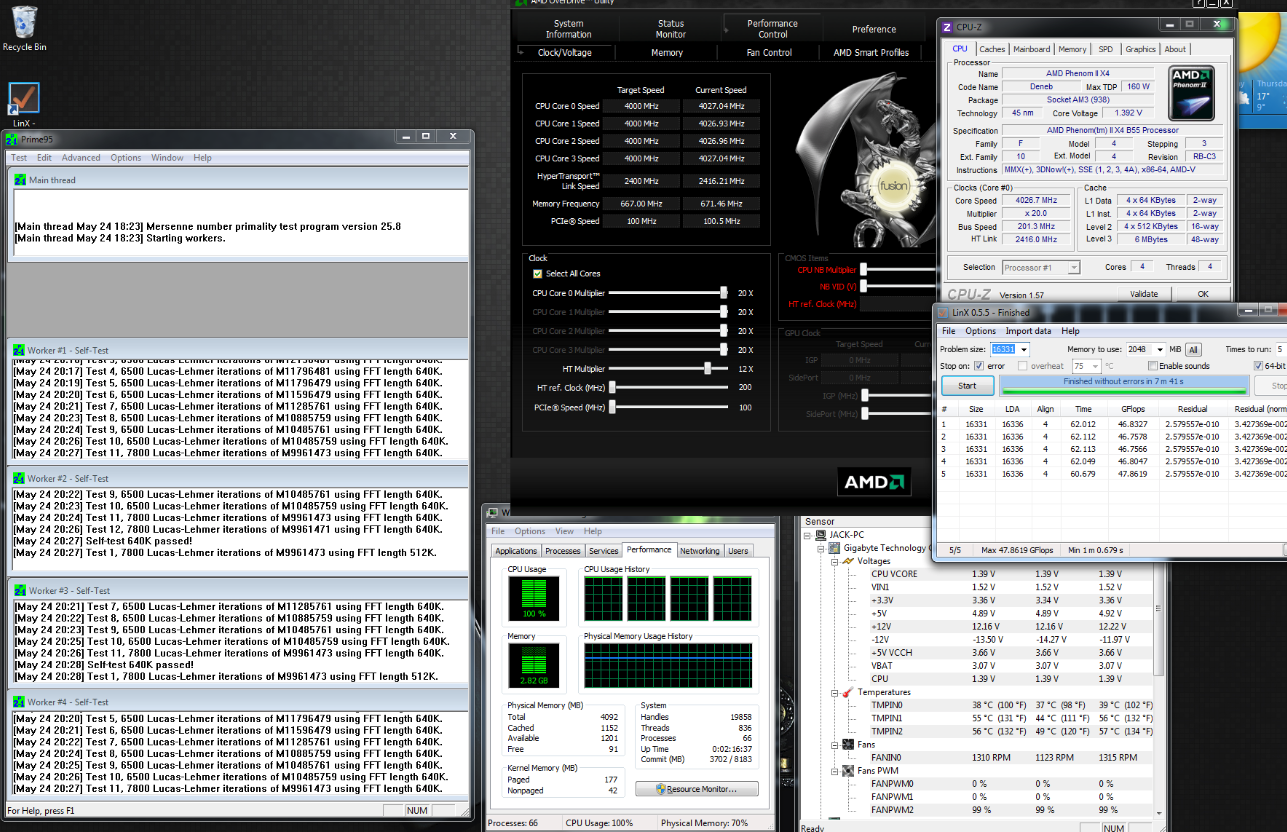Image resolution: width=1287 pixels, height=832 pixels.
Task: Switch to the Mainboard tab in CPU-Z
Action: click(x=1032, y=49)
